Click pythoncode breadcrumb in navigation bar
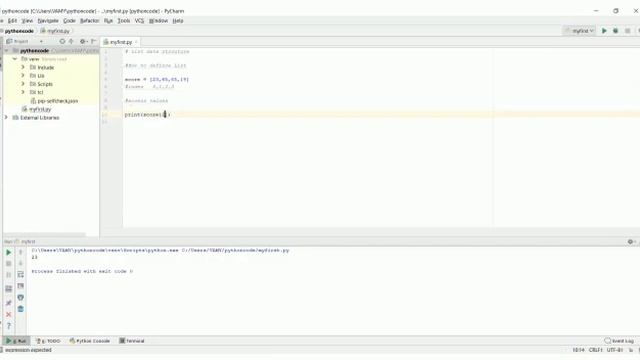This screenshot has width=640, height=360. coord(19,31)
